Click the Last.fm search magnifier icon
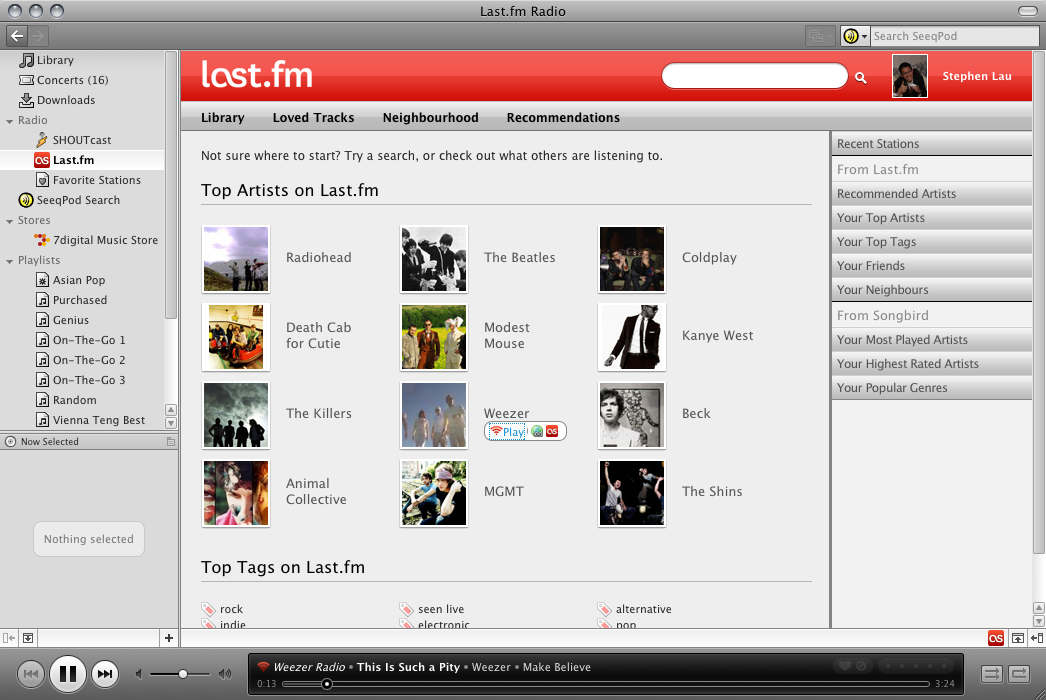The height and width of the screenshot is (700, 1046). coord(861,78)
